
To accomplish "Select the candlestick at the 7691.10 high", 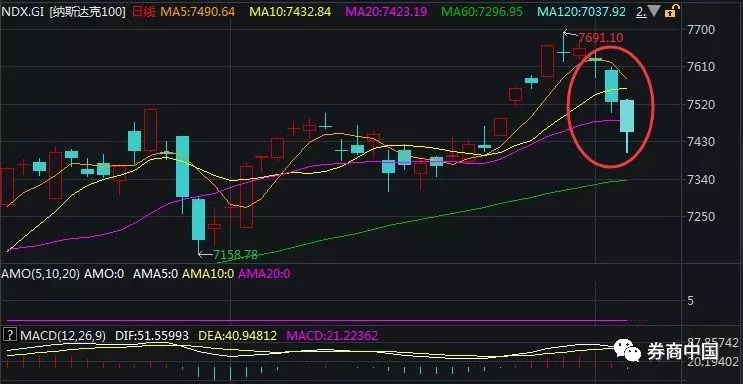I will click(563, 47).
